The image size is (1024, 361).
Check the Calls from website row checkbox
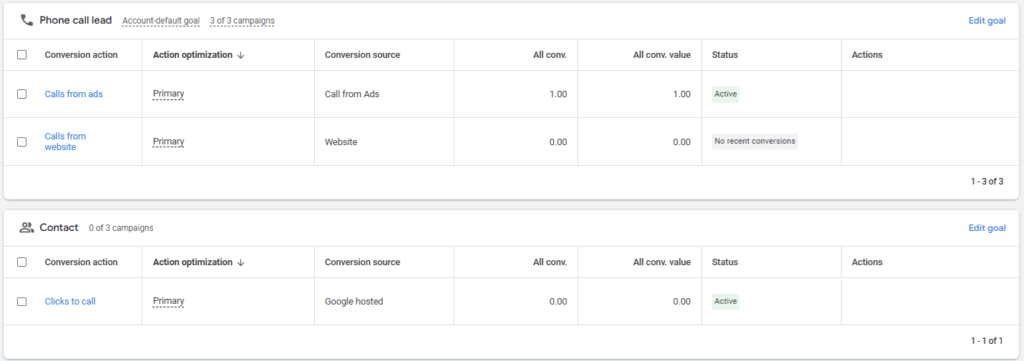(x=22, y=142)
